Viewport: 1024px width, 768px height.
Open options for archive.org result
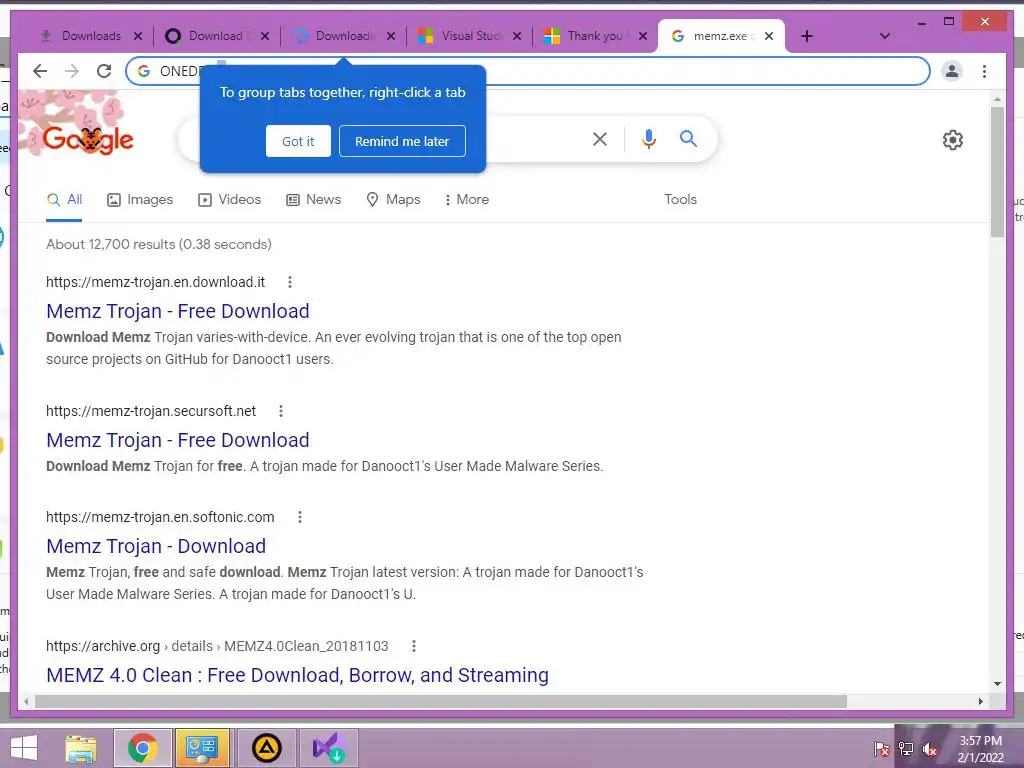coord(413,646)
